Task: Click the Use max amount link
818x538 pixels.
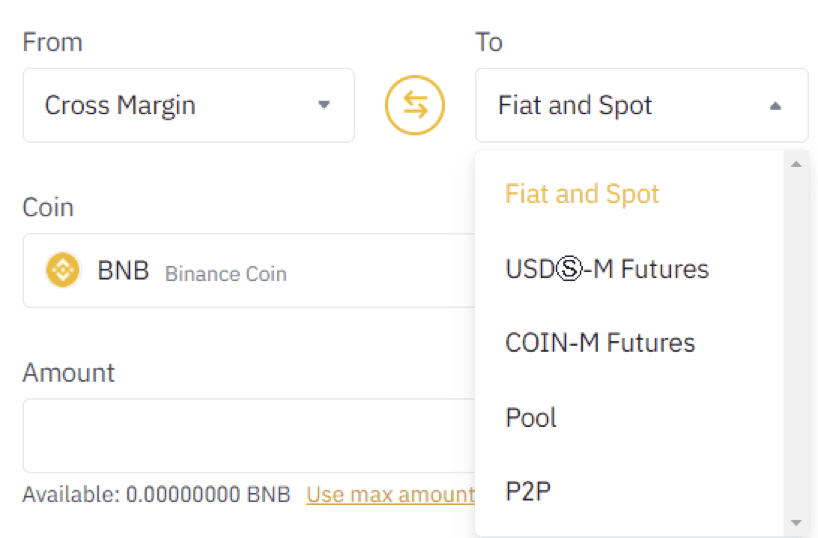Action: point(391,495)
